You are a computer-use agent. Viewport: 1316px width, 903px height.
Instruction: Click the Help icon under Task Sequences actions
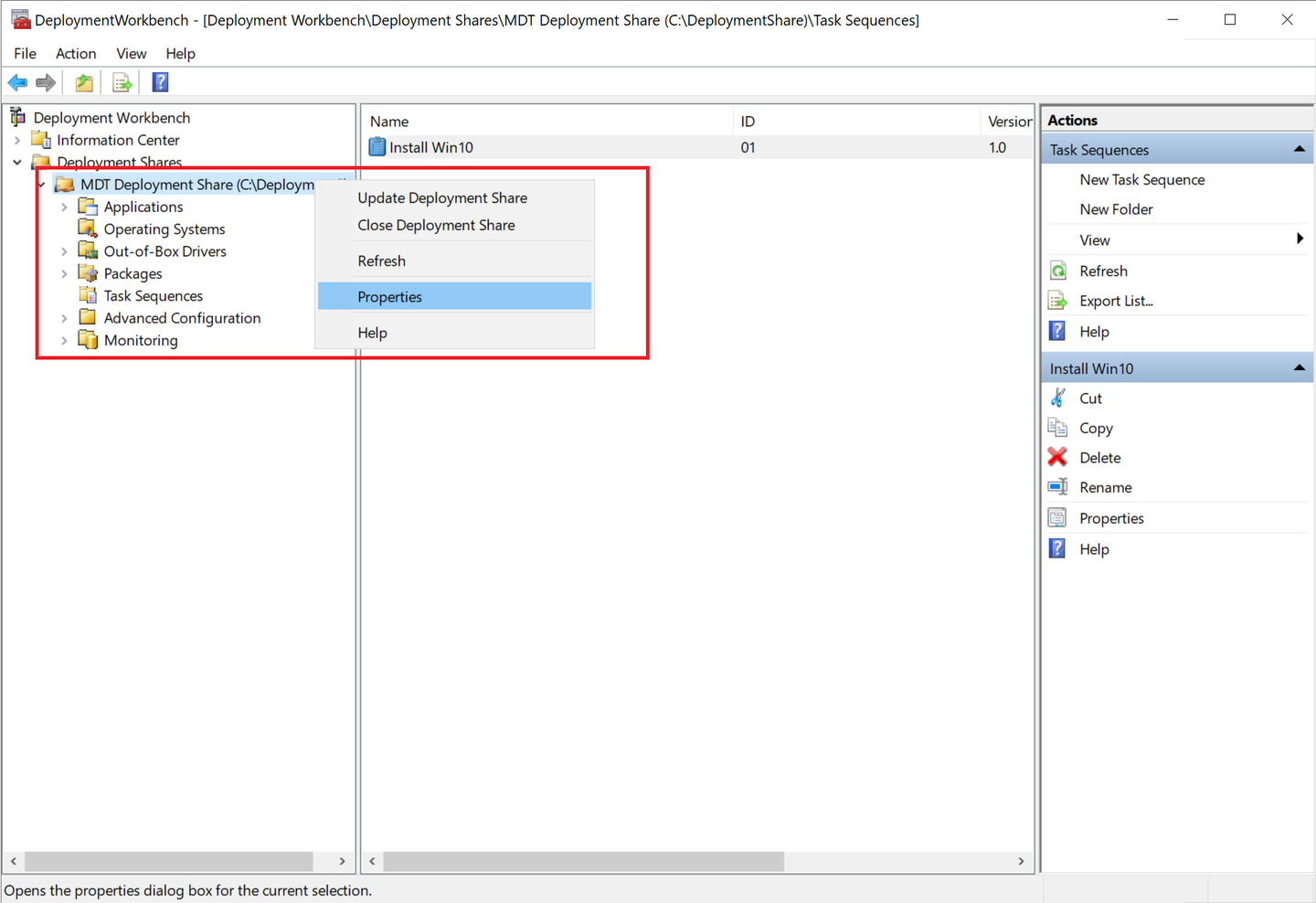click(1057, 331)
